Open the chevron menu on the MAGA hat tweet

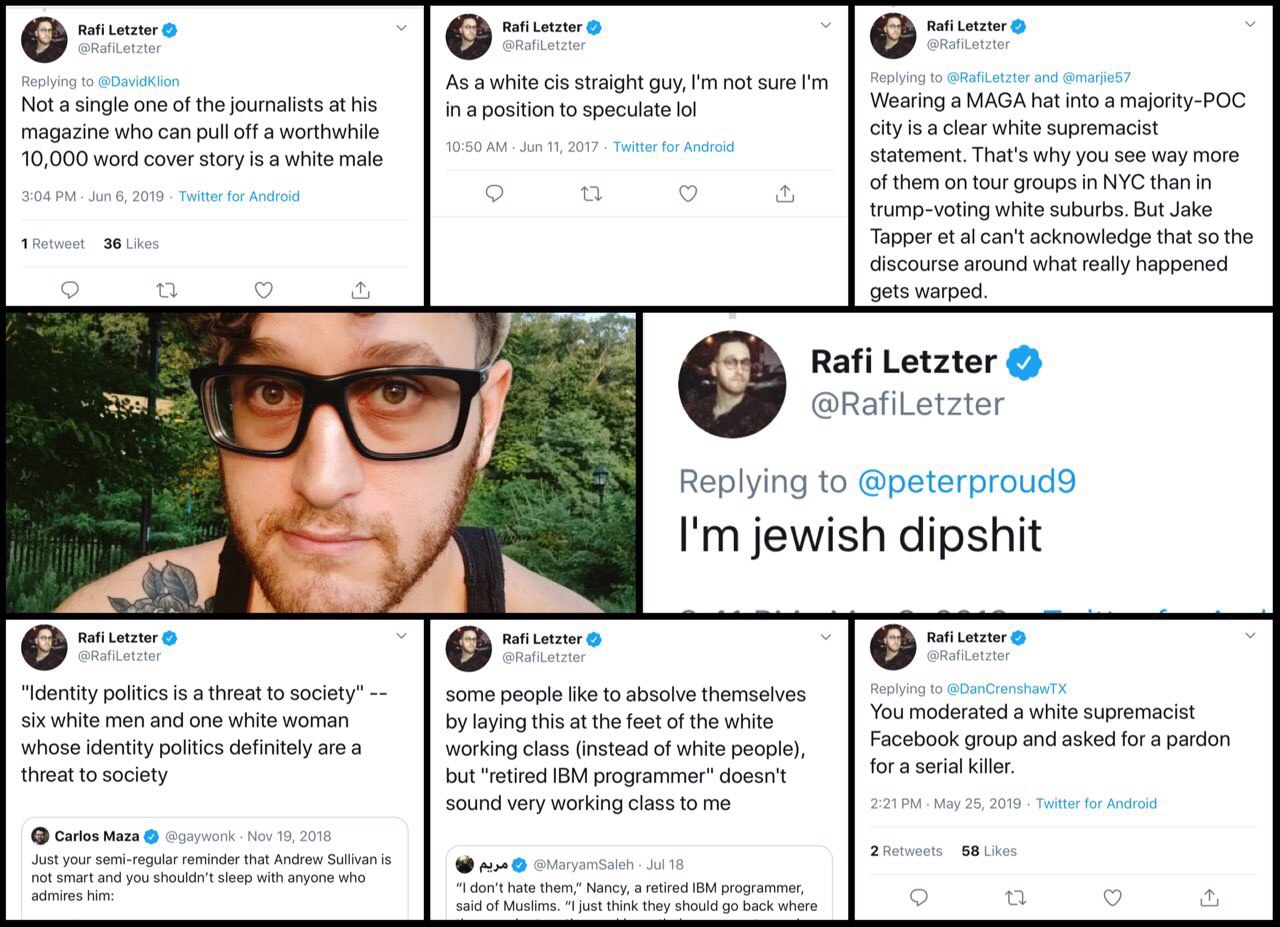1250,25
